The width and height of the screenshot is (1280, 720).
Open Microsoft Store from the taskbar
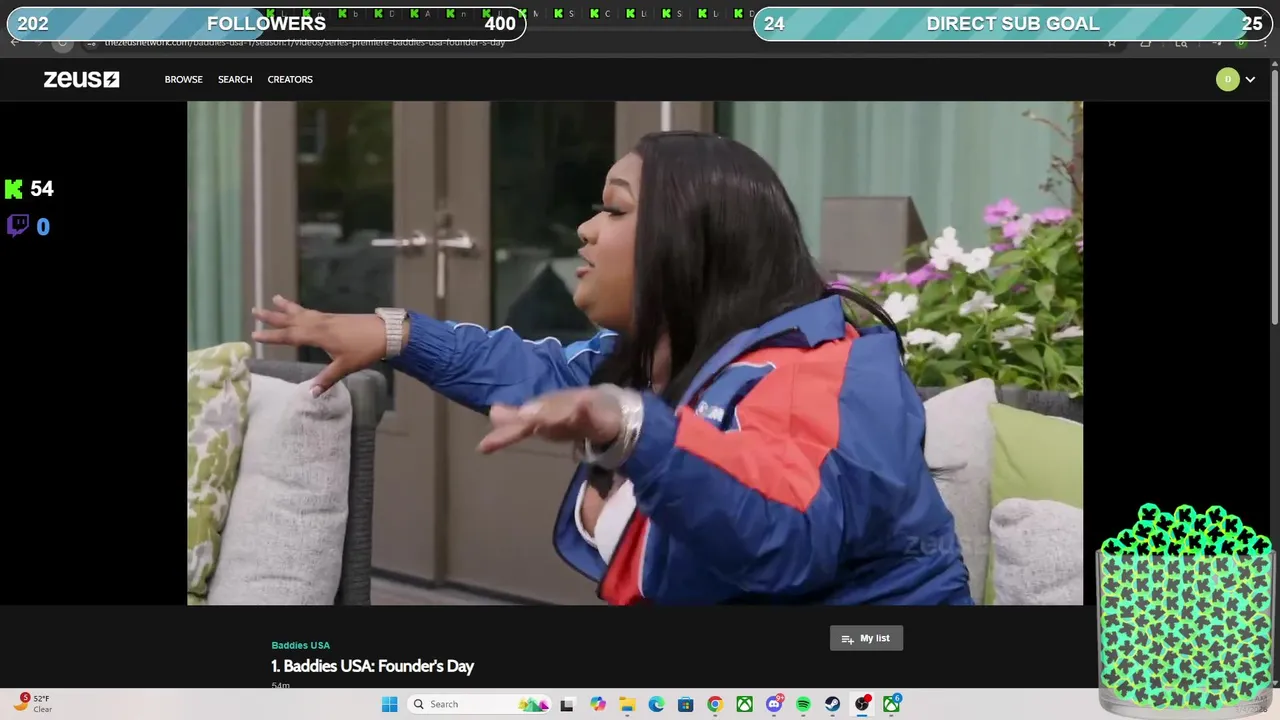pyautogui.click(x=685, y=704)
